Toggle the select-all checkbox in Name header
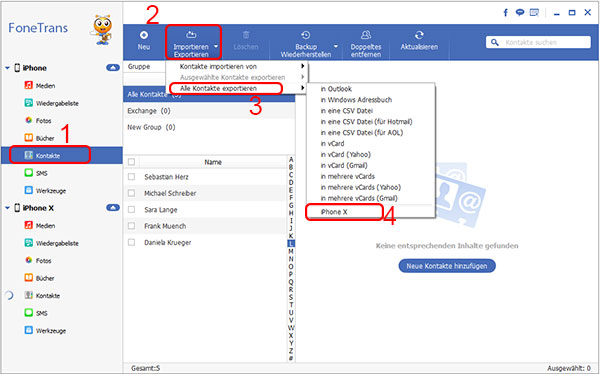The image size is (600, 374). point(131,162)
